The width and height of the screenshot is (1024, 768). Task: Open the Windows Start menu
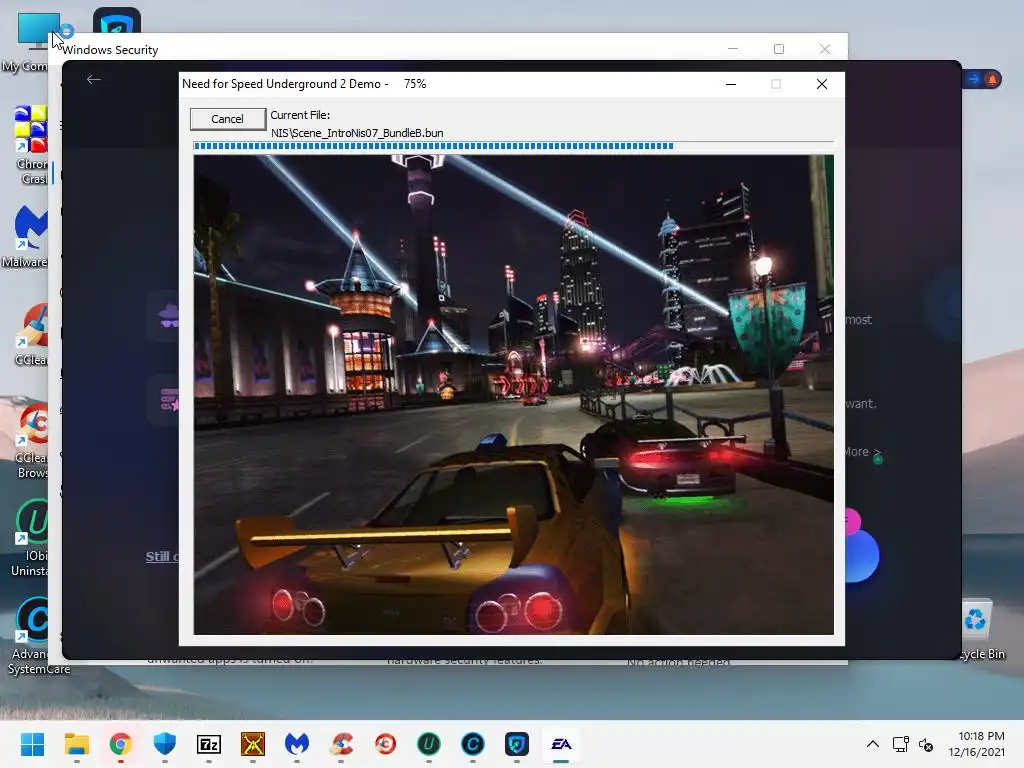tap(32, 744)
